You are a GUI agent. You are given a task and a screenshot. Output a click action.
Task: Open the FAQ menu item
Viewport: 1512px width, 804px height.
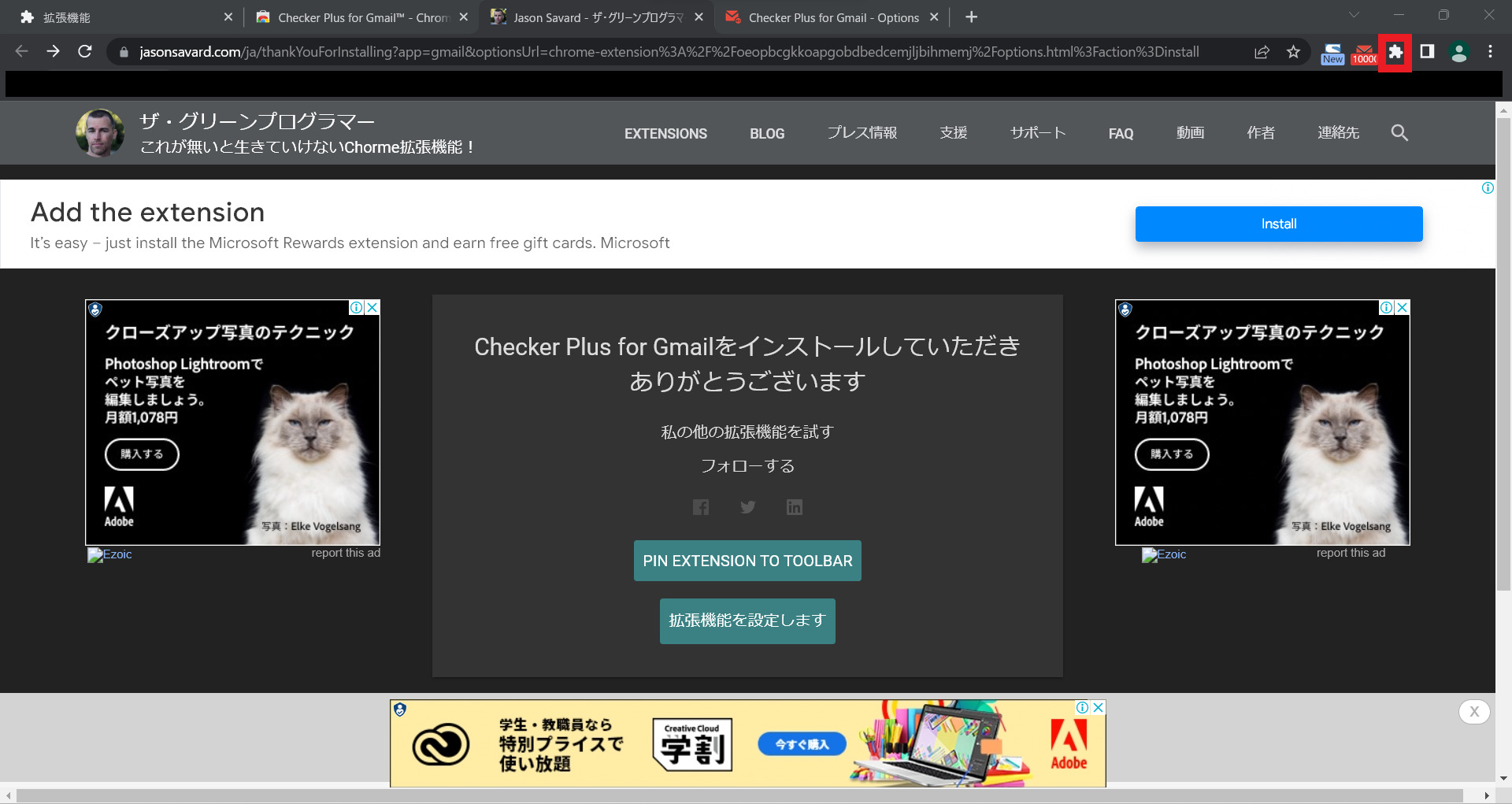pos(1121,134)
